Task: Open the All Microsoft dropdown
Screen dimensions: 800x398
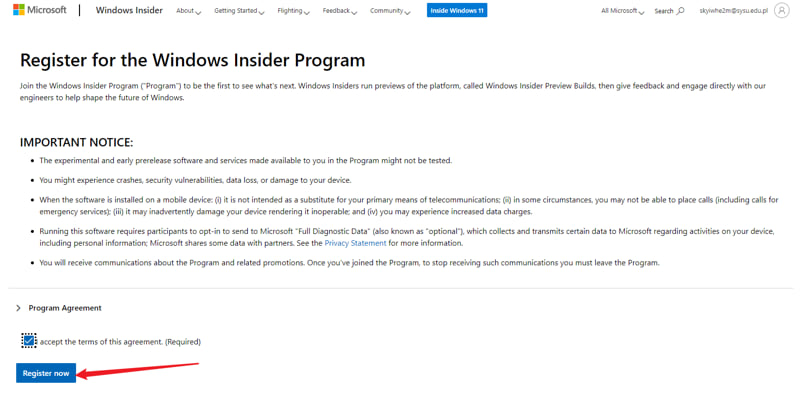Action: coord(622,11)
